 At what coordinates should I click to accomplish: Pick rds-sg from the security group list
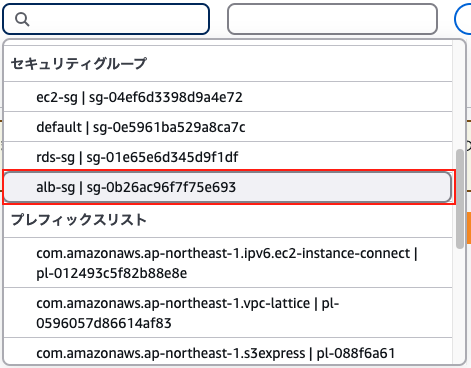click(228, 157)
